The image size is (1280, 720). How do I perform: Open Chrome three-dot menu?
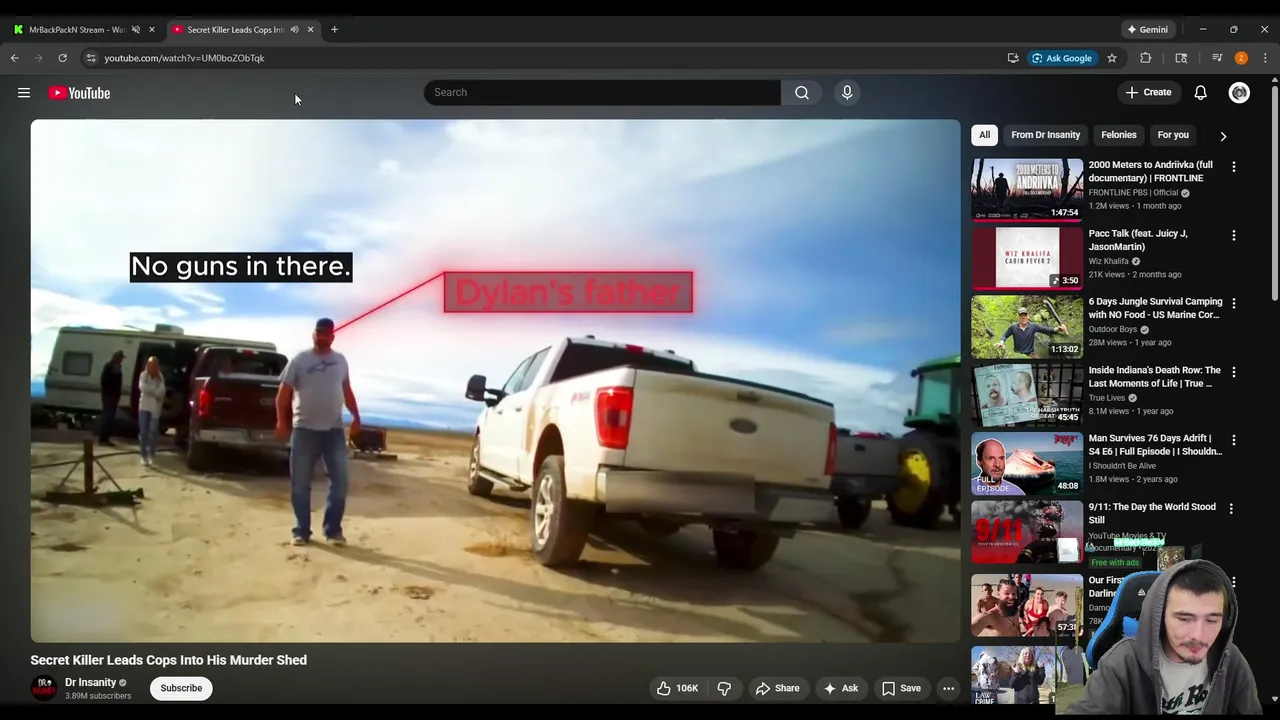pos(1265,58)
